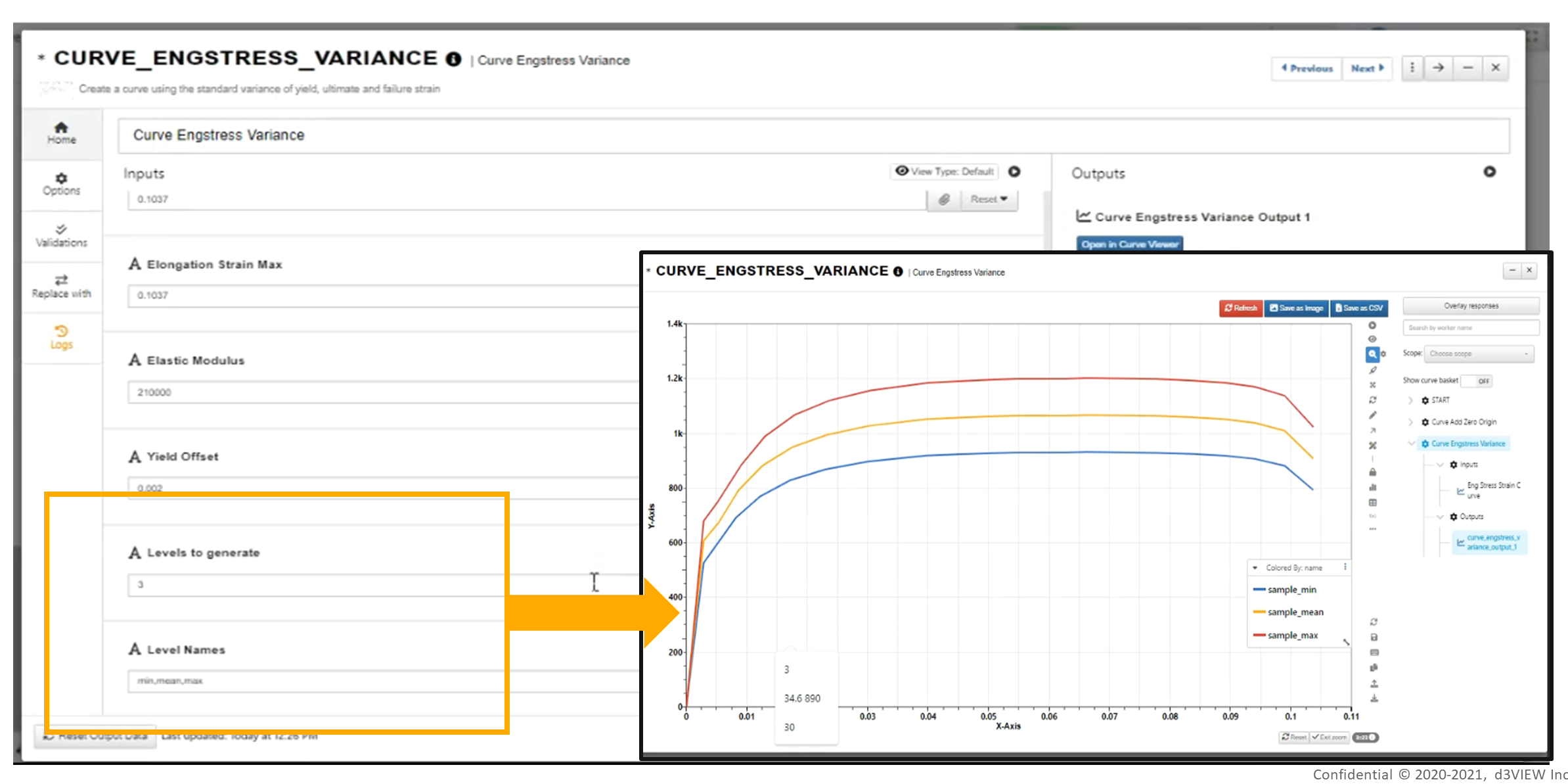Toggle sample_max curve in legend

pos(1286,635)
